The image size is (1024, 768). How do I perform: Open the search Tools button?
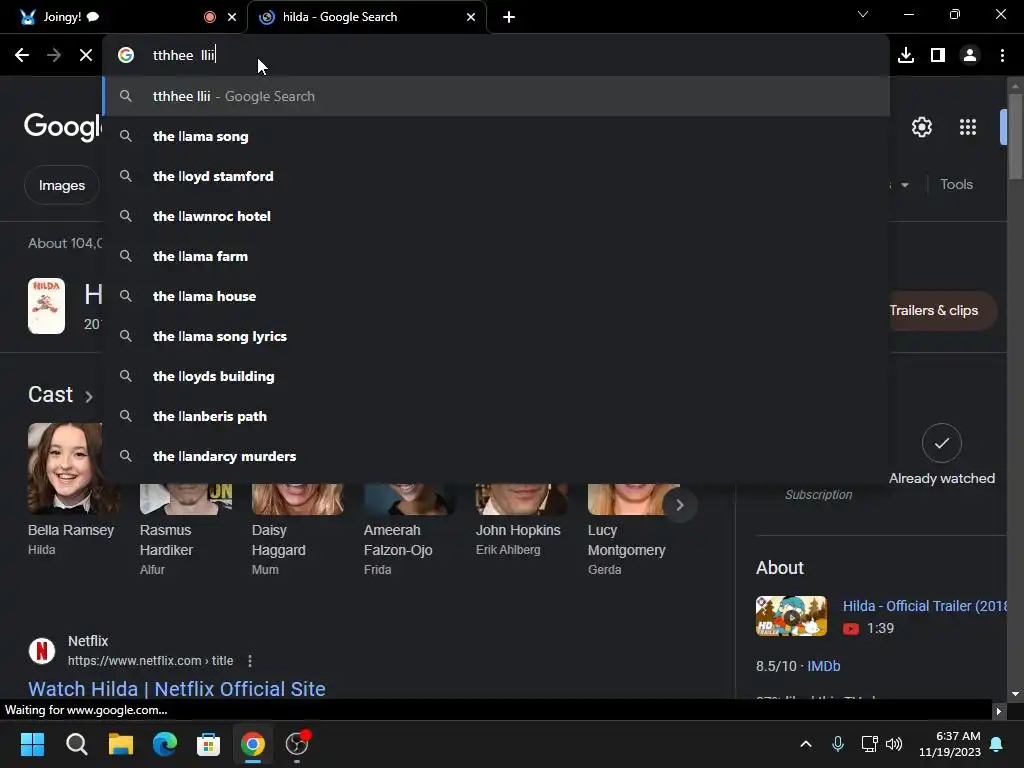click(956, 184)
